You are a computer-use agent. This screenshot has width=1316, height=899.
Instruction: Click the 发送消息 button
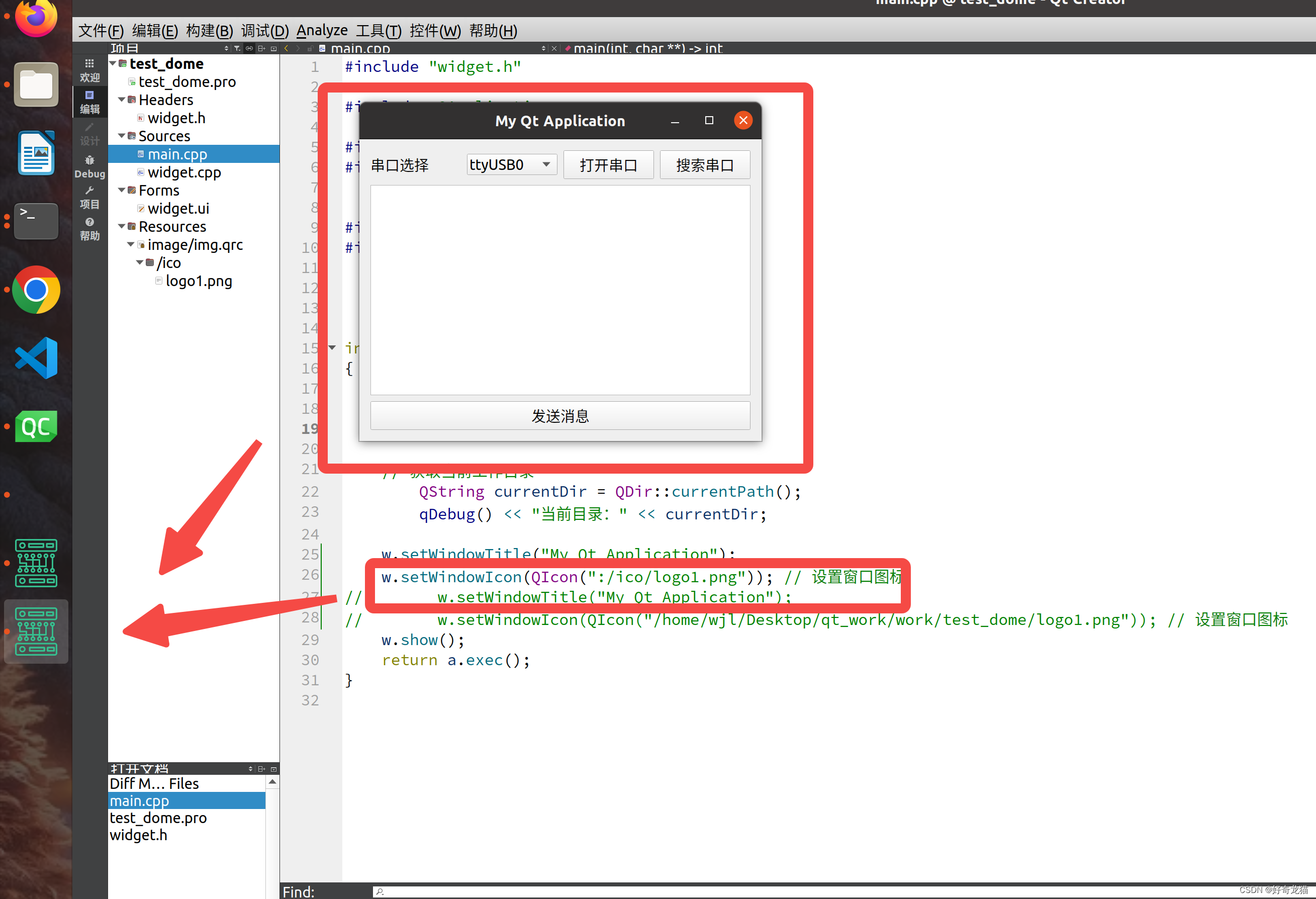[x=560, y=416]
